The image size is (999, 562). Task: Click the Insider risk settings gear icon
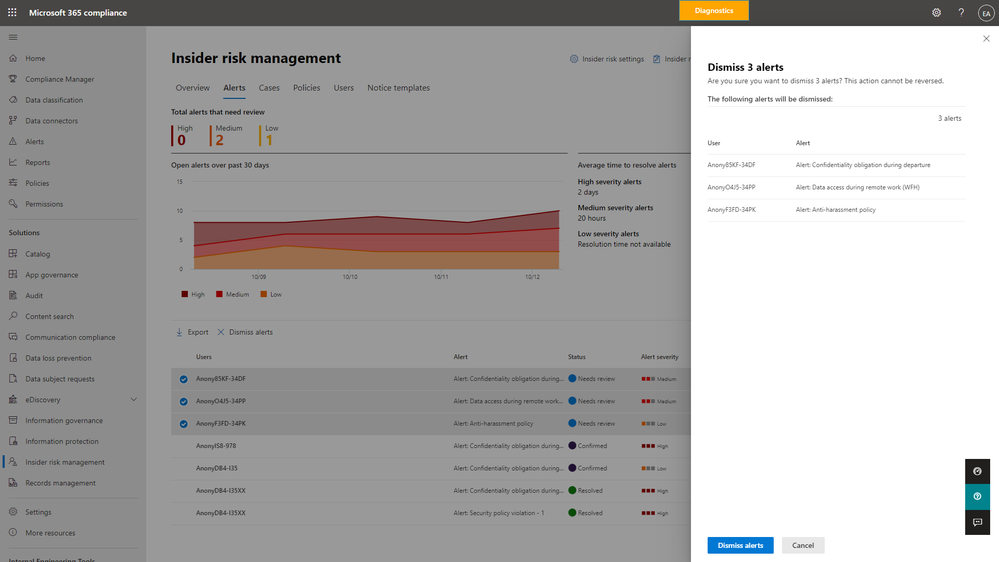click(574, 59)
